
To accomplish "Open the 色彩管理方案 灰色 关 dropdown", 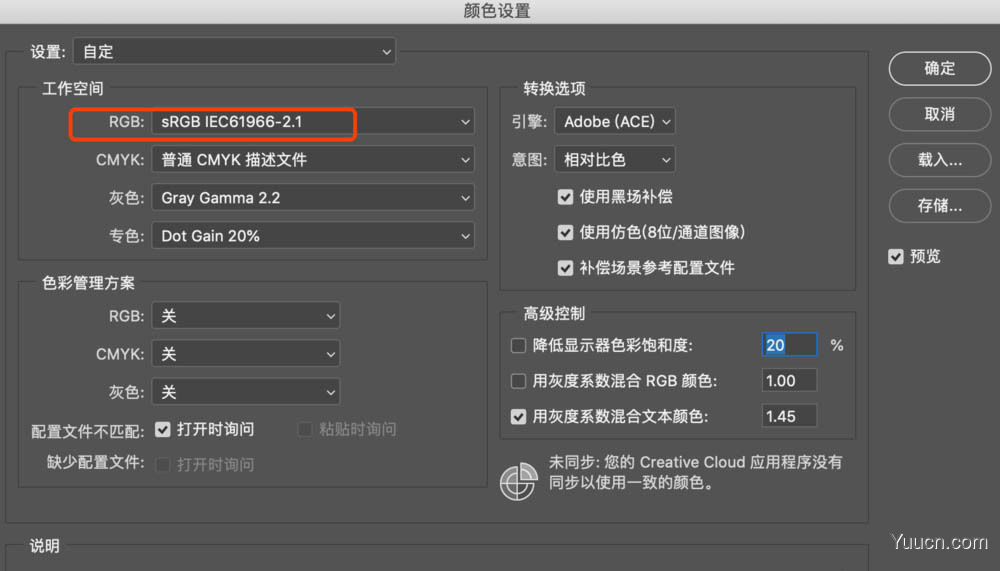I will pyautogui.click(x=246, y=392).
